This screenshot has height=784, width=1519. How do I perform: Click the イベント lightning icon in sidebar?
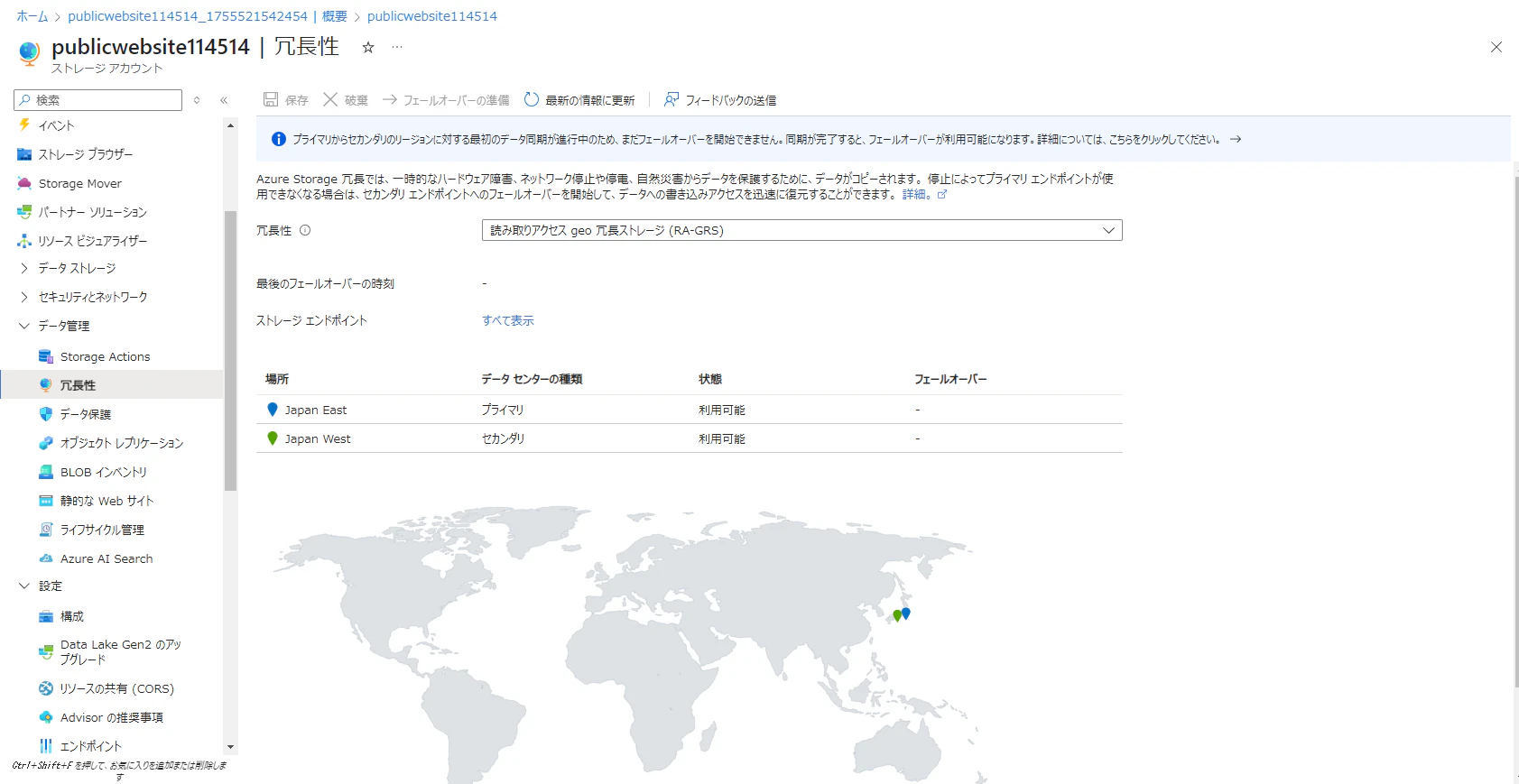24,125
